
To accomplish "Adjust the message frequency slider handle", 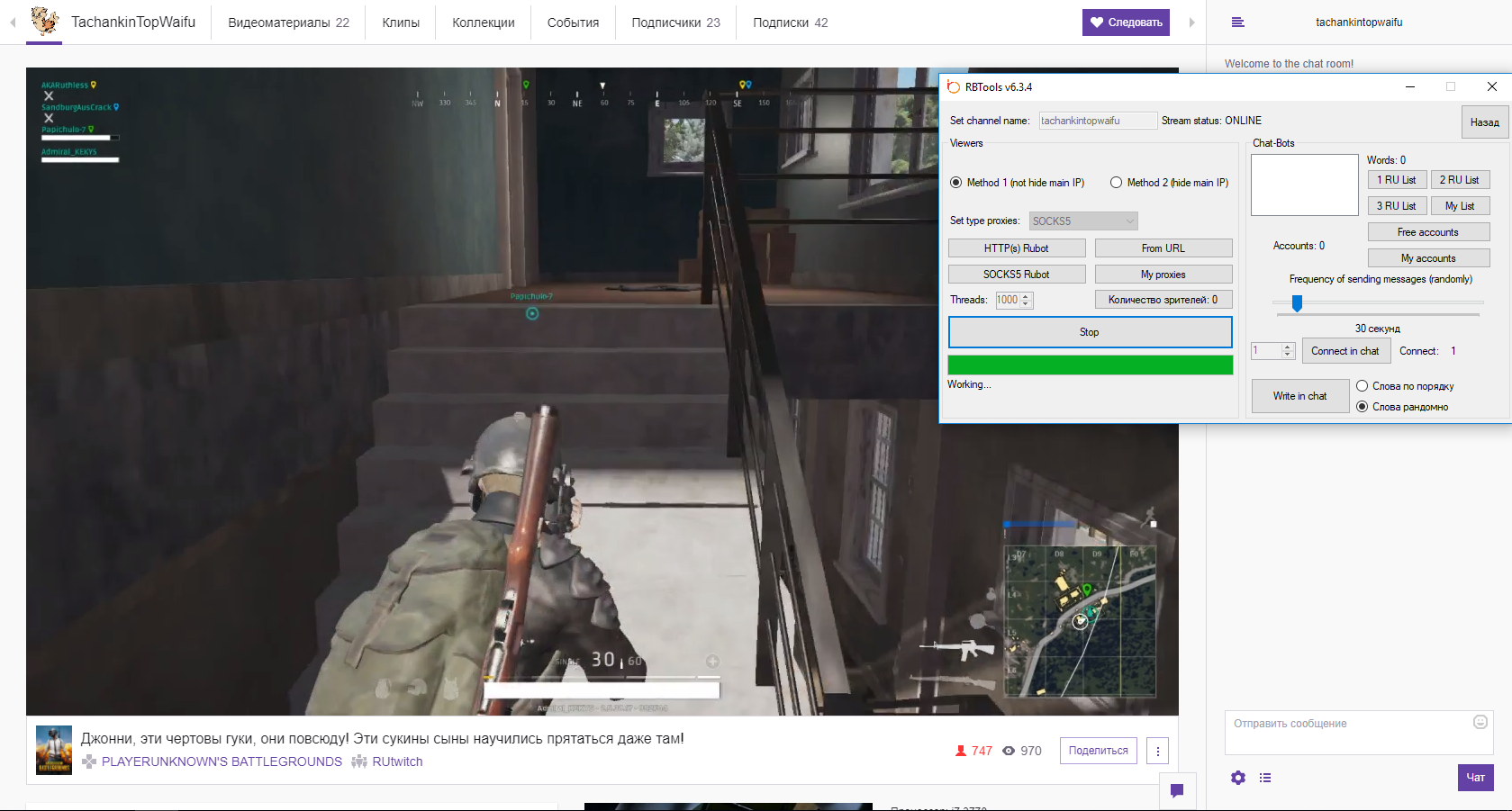I will tap(1297, 303).
